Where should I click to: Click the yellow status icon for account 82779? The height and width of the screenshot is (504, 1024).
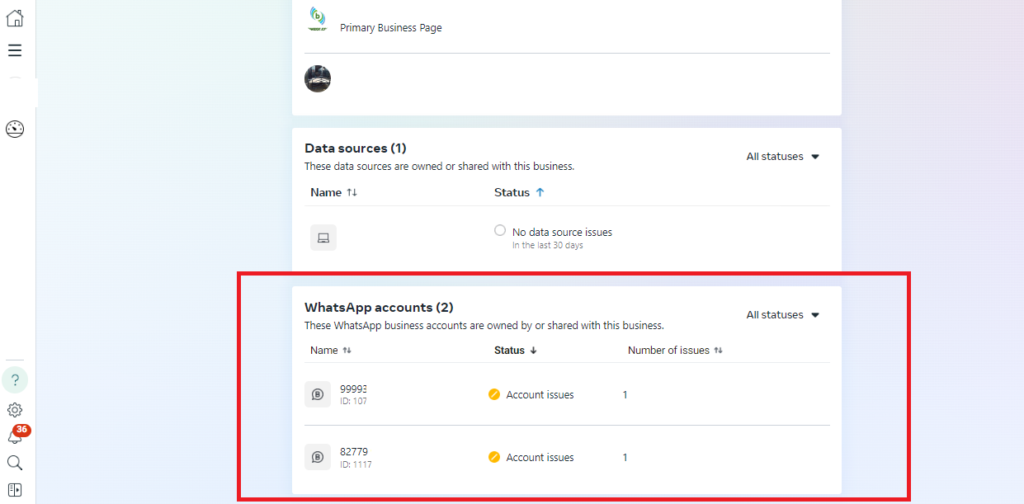coord(494,457)
